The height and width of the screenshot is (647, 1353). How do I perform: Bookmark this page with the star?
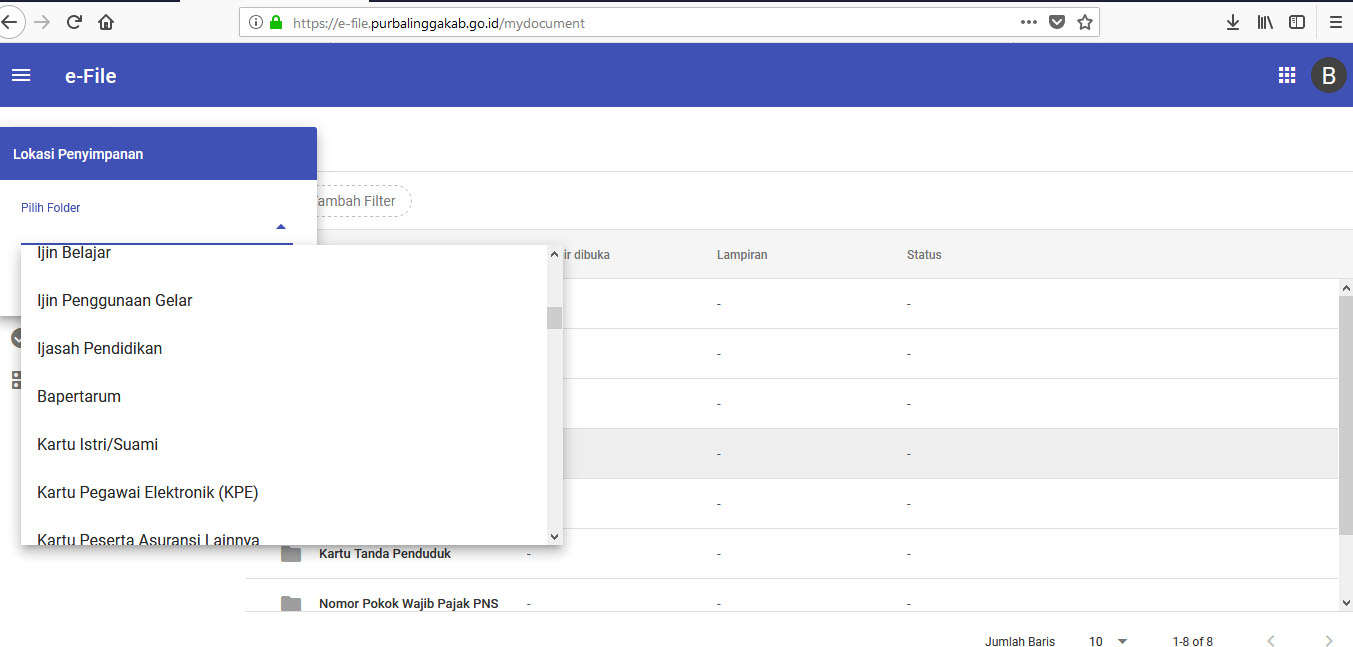click(x=1085, y=22)
